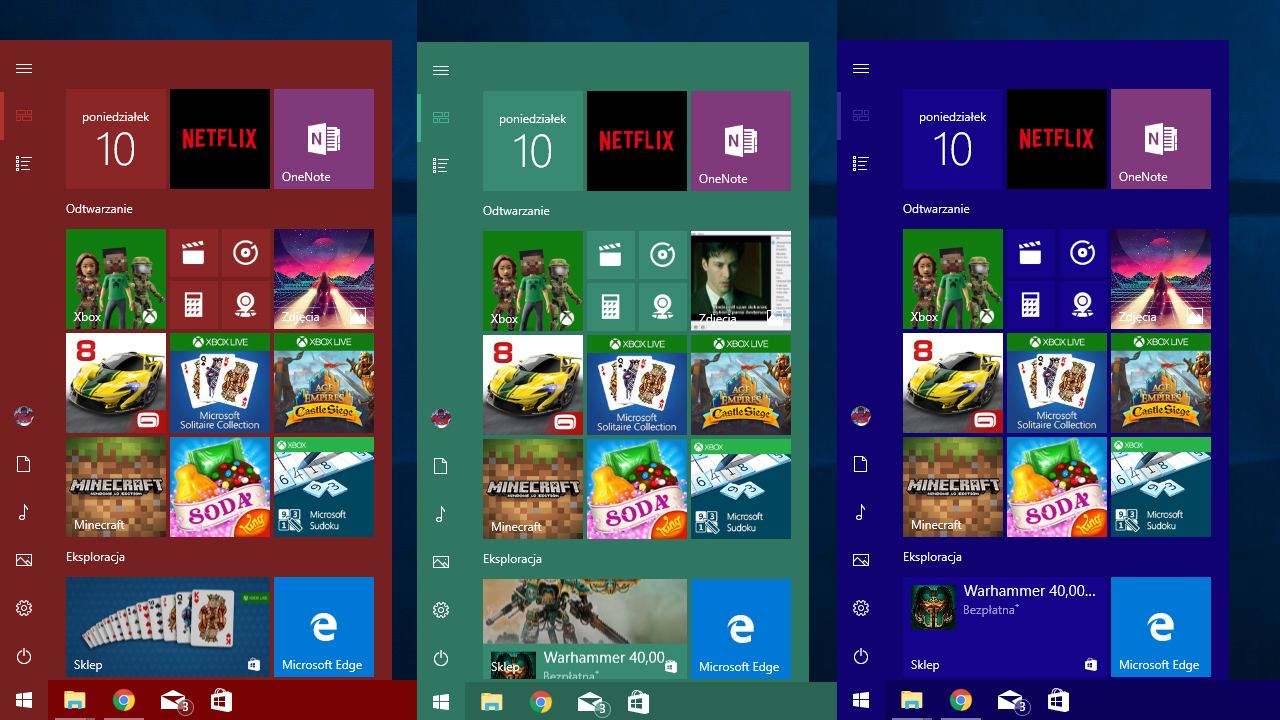Viewport: 1280px width, 720px height.
Task: Switch to All apps list in red sidebar
Action: point(24,163)
